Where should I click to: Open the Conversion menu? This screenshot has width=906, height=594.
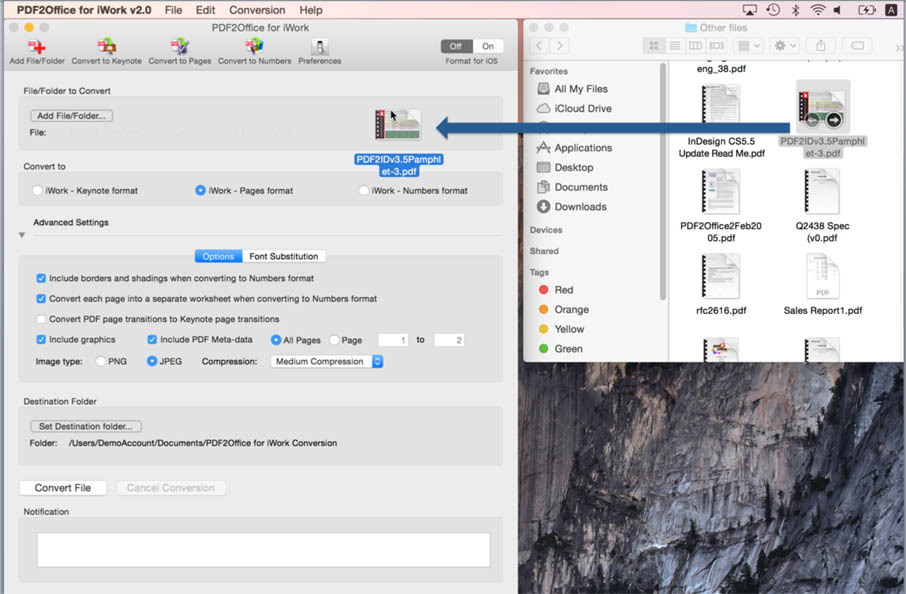click(257, 9)
